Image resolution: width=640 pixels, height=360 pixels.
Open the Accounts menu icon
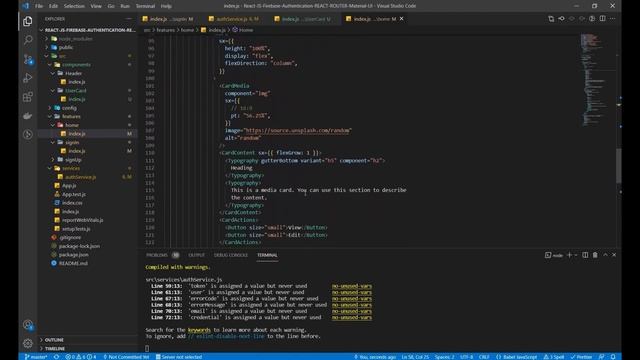(x=28, y=325)
